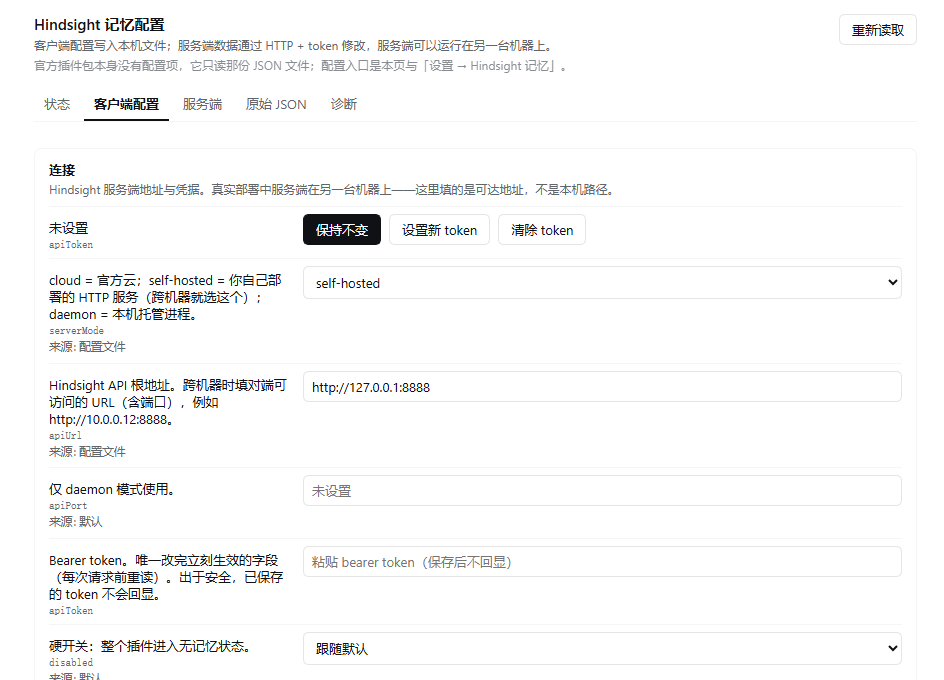Screen dimensions: 944x680
Task: Click the 来源: 默认 text under apiPort
Action: coord(76,522)
